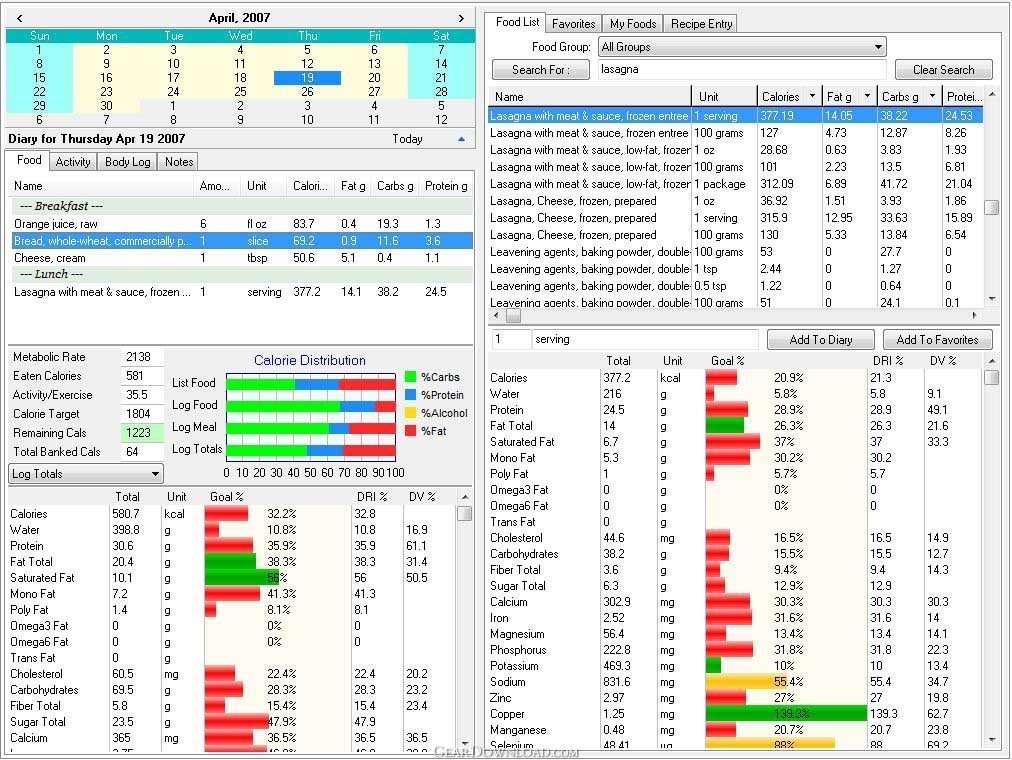
Task: Click the Search For button
Action: click(541, 70)
